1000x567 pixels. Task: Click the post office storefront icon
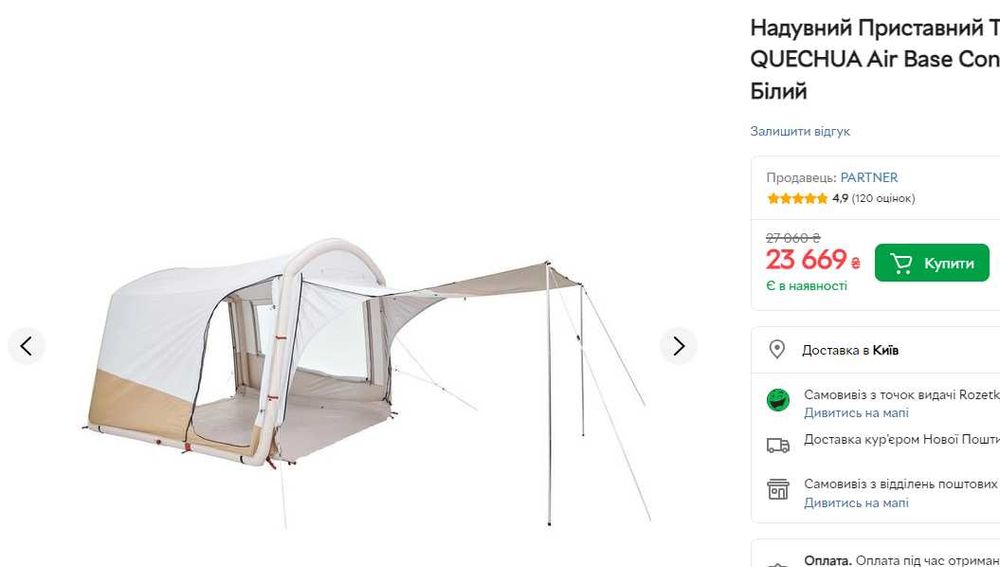pos(778,489)
